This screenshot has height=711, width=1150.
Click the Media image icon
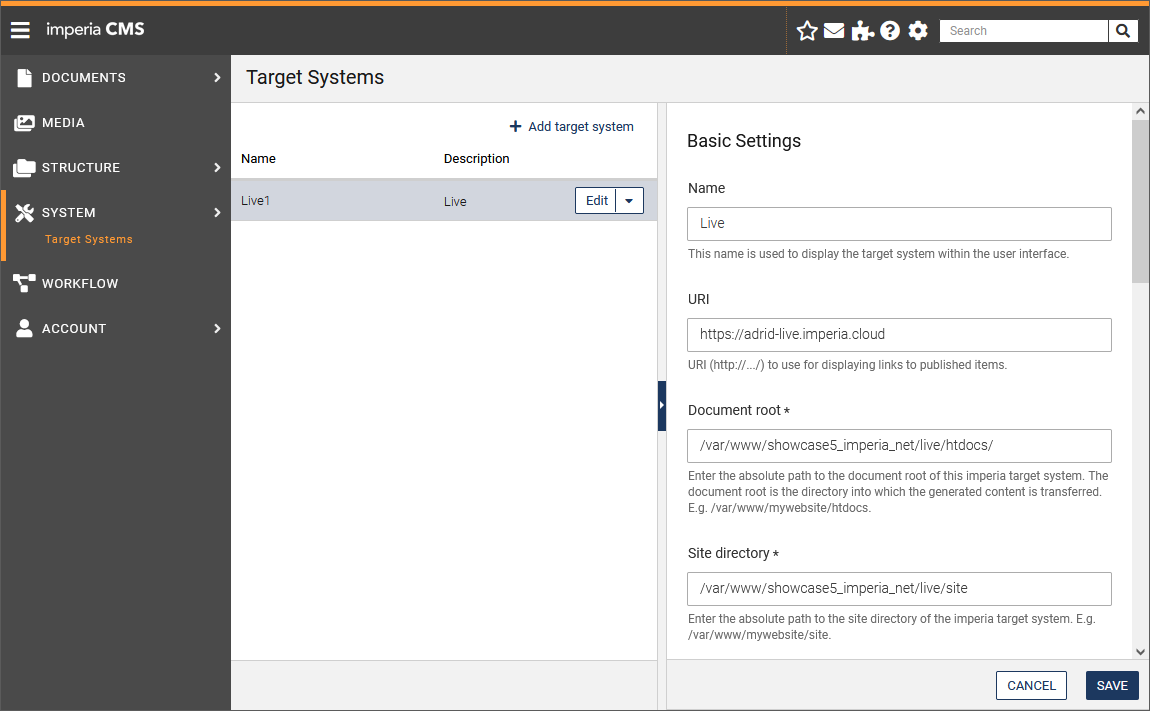tap(24, 123)
